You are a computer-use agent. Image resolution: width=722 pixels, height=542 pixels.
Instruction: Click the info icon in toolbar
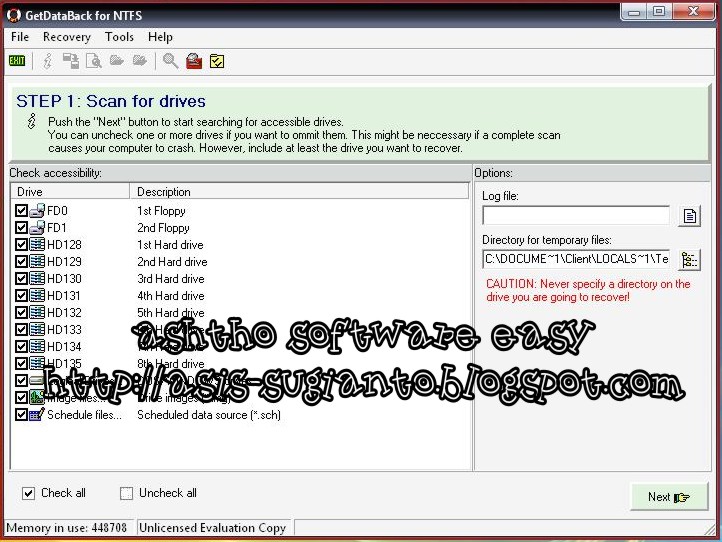[x=47, y=61]
